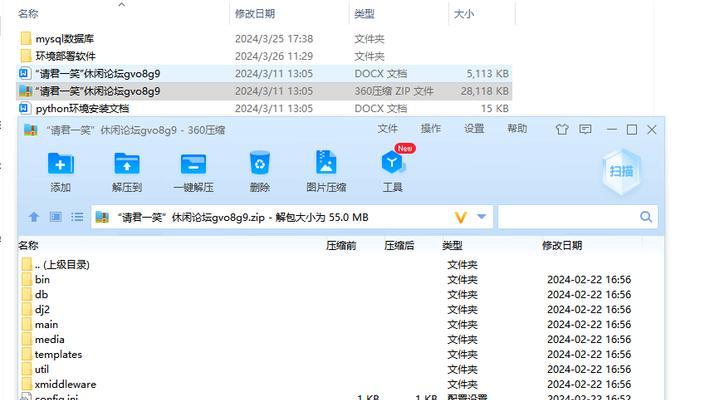Expand the address bar path dropdown arrow
The image size is (705, 400).
pyautogui.click(x=482, y=217)
